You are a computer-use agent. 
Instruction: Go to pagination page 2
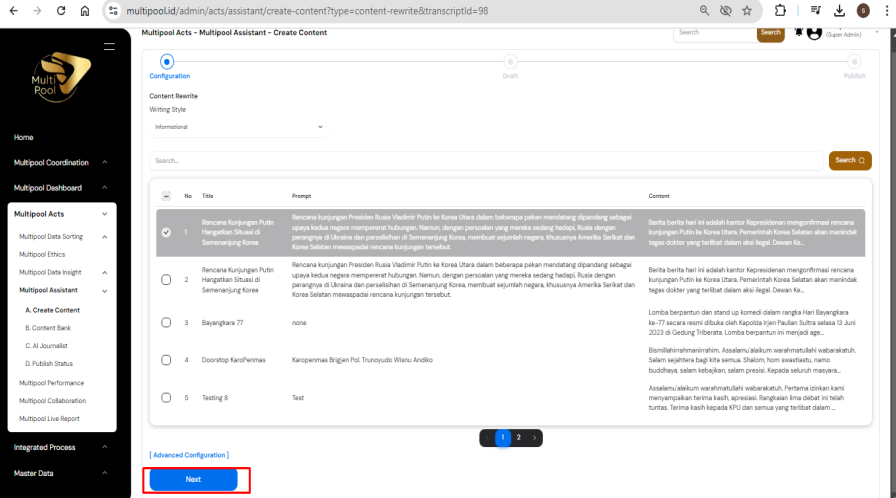518,437
